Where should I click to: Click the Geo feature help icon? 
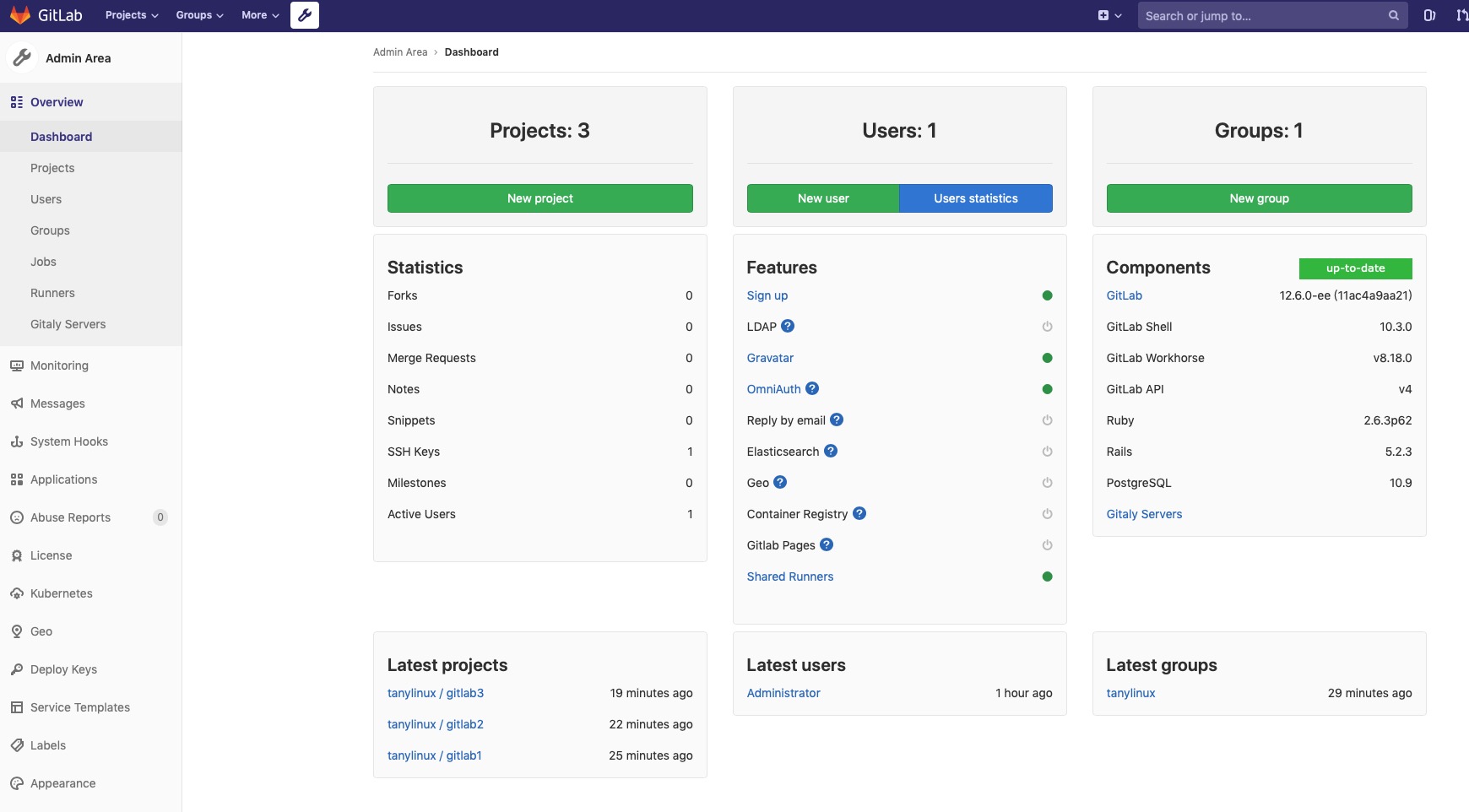tap(780, 482)
